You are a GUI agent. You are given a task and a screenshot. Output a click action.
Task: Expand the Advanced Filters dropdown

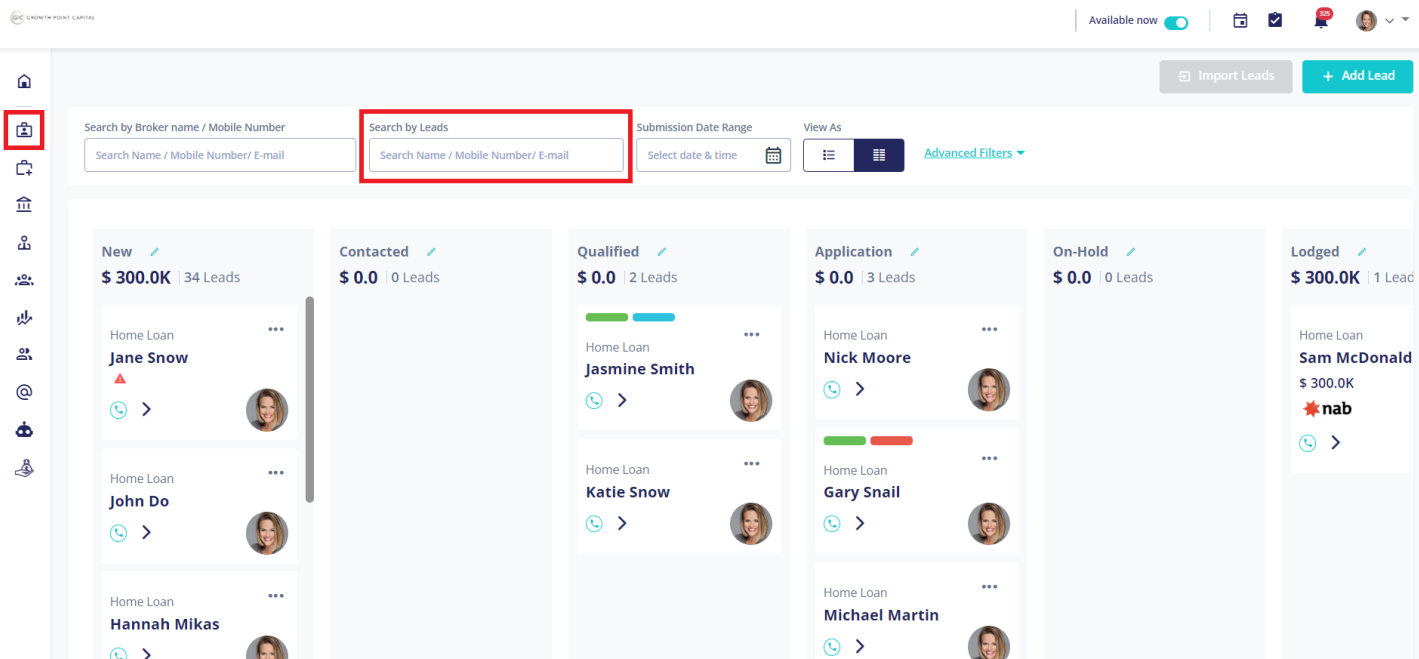click(x=975, y=153)
